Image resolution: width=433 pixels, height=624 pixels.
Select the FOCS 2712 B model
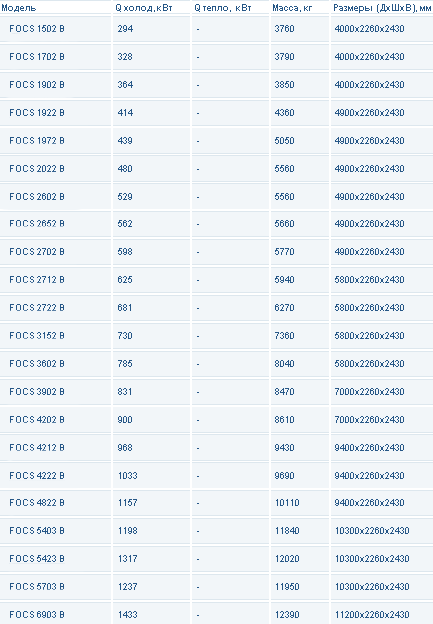(37, 280)
